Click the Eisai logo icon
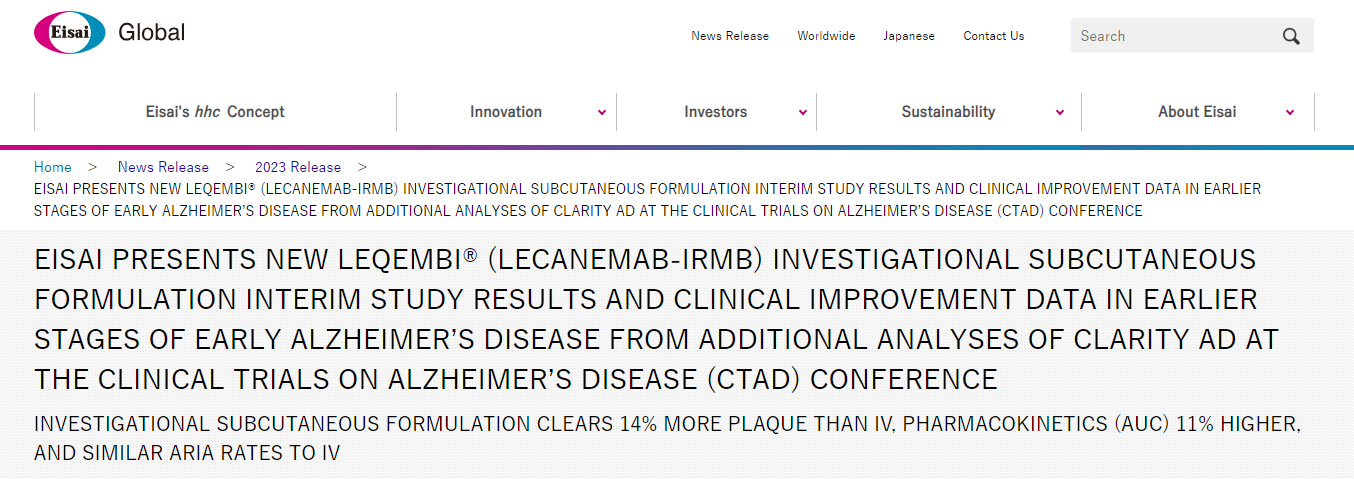This screenshot has height=479, width=1354. point(69,34)
